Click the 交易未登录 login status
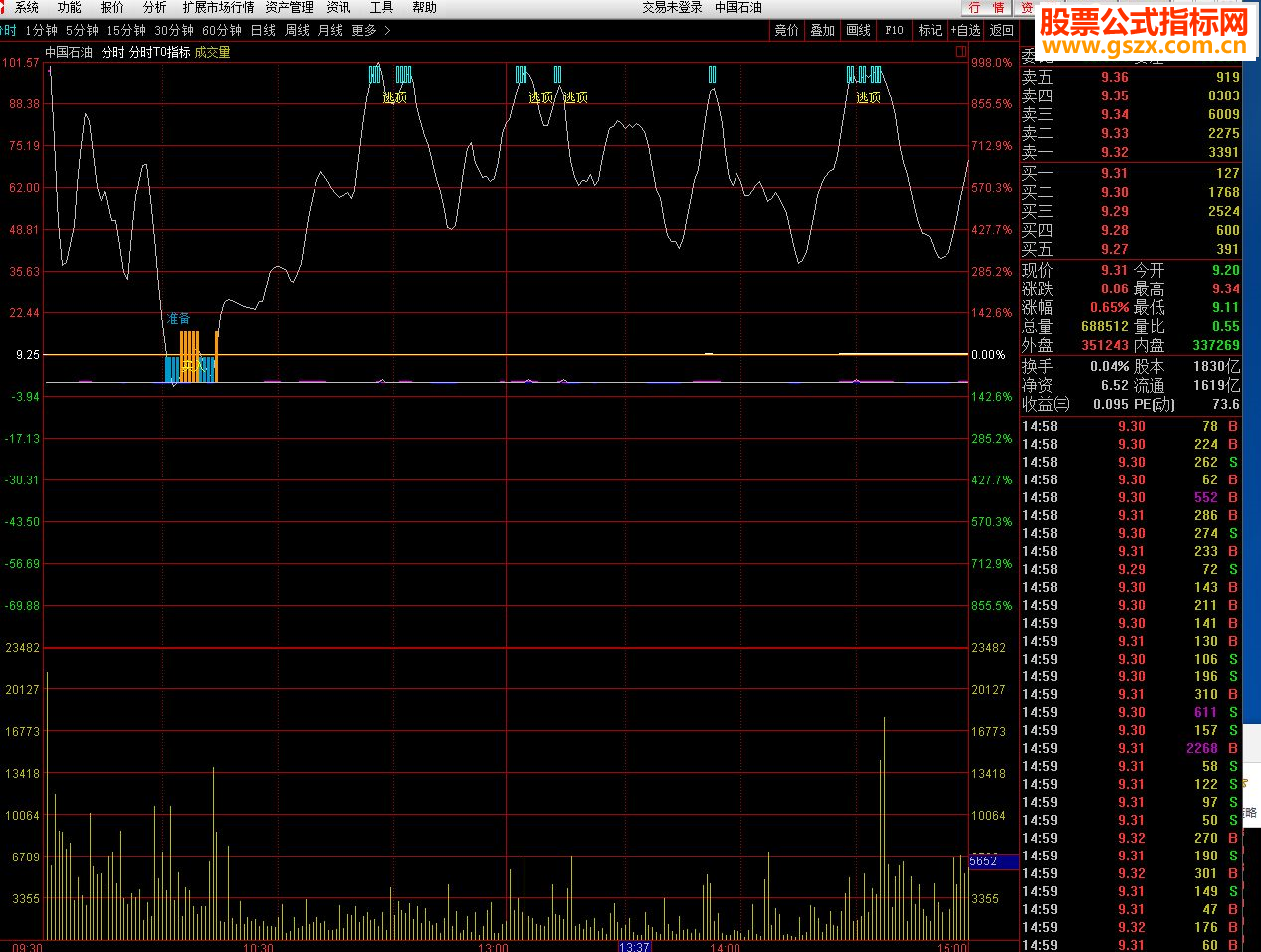Viewport: 1261px width, 952px height. 672,7
